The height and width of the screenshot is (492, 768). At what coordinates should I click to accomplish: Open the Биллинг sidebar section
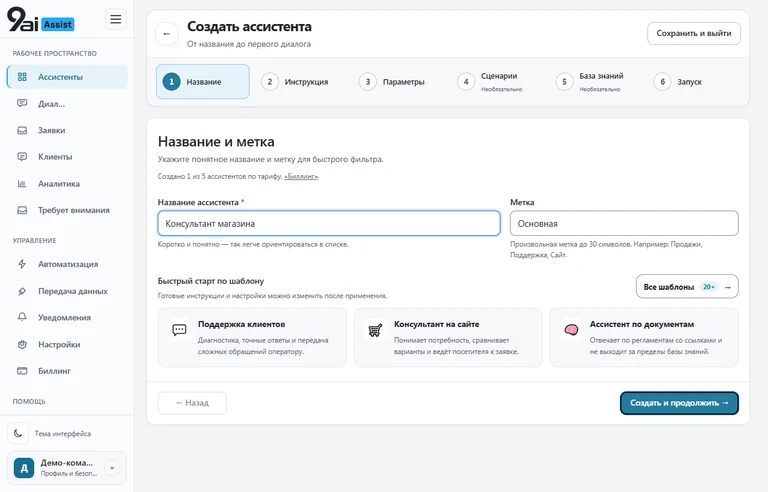(67, 371)
